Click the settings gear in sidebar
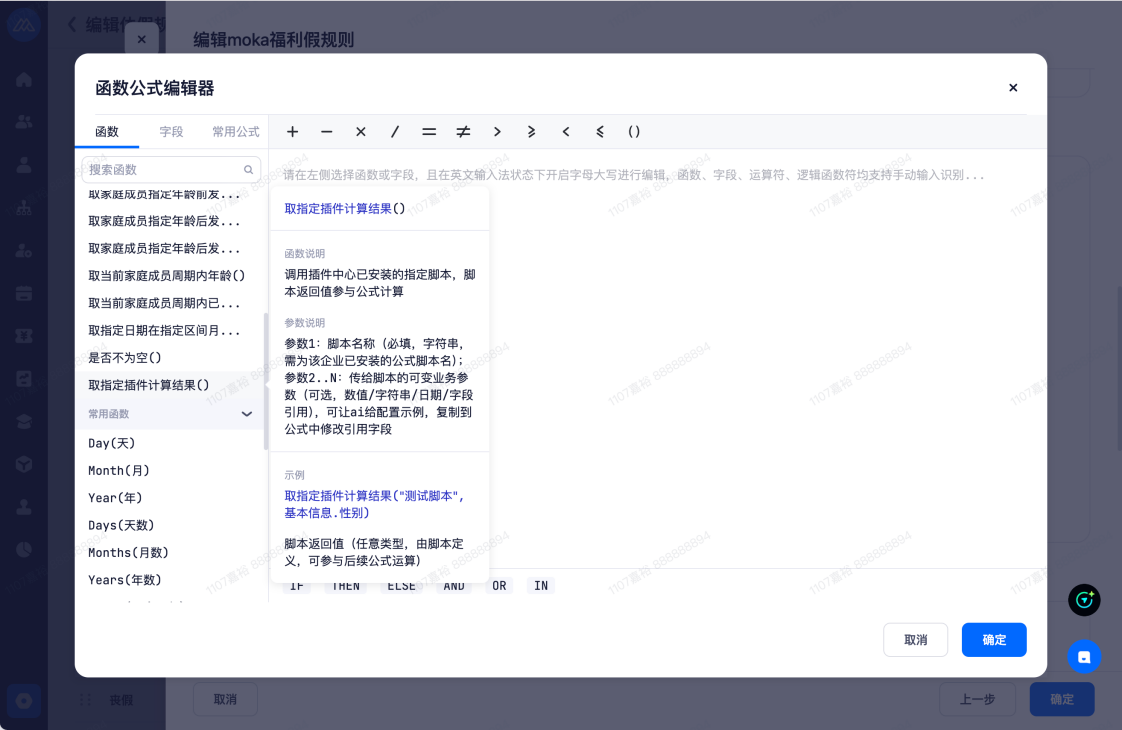The height and width of the screenshot is (730, 1122). tap(24, 701)
